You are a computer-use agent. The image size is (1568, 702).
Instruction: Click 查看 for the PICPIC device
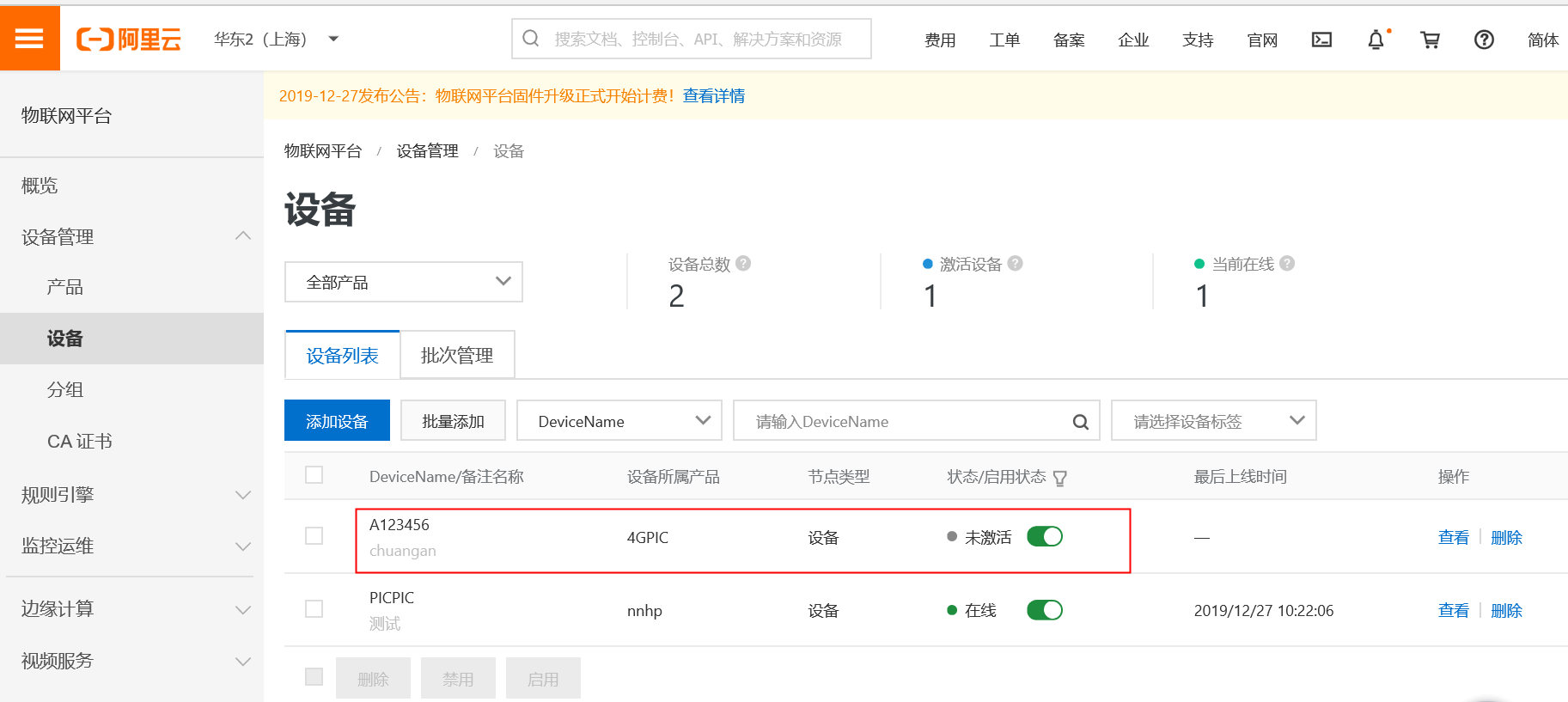tap(1454, 610)
